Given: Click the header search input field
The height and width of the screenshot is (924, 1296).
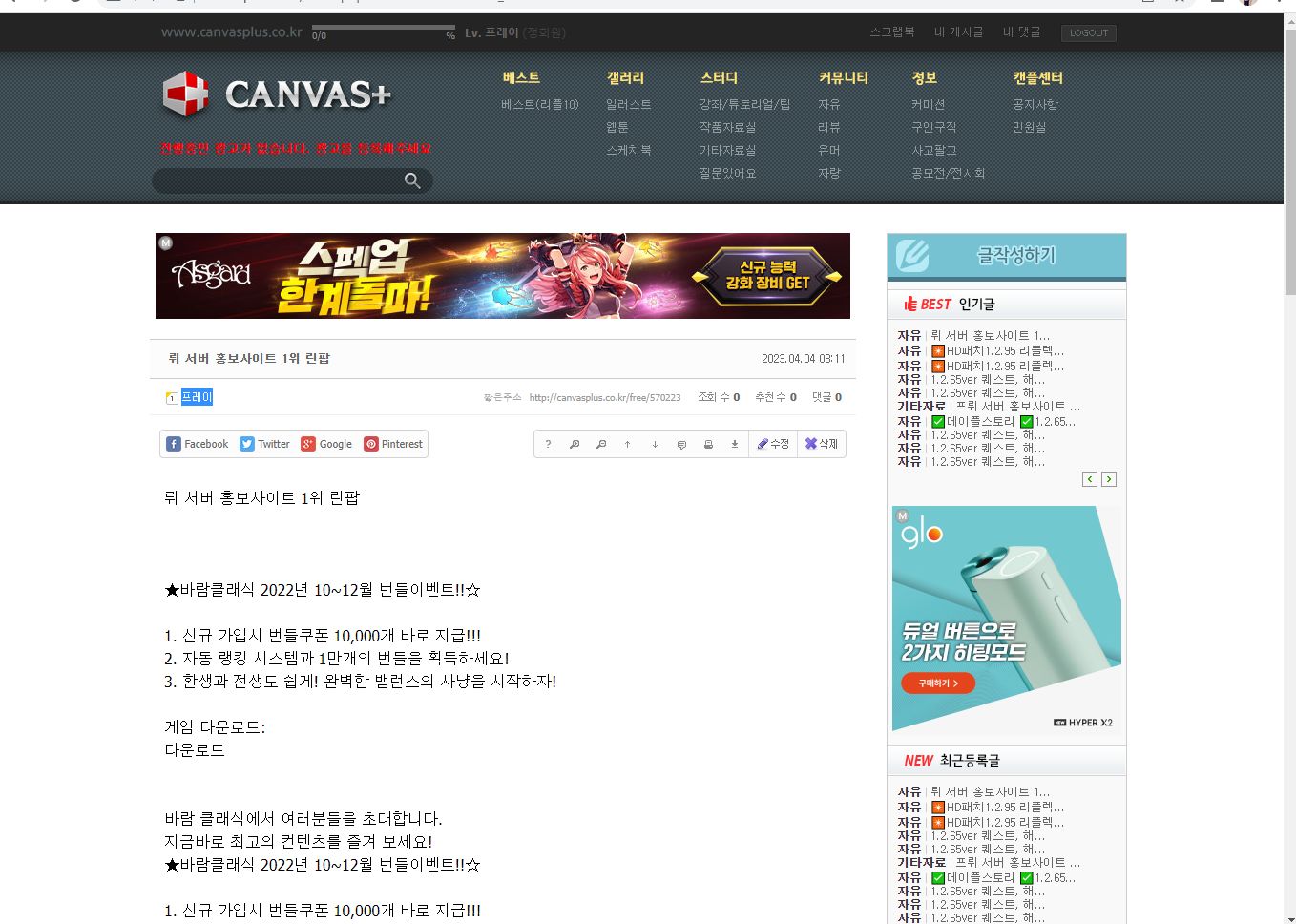Looking at the screenshot, I should [277, 180].
